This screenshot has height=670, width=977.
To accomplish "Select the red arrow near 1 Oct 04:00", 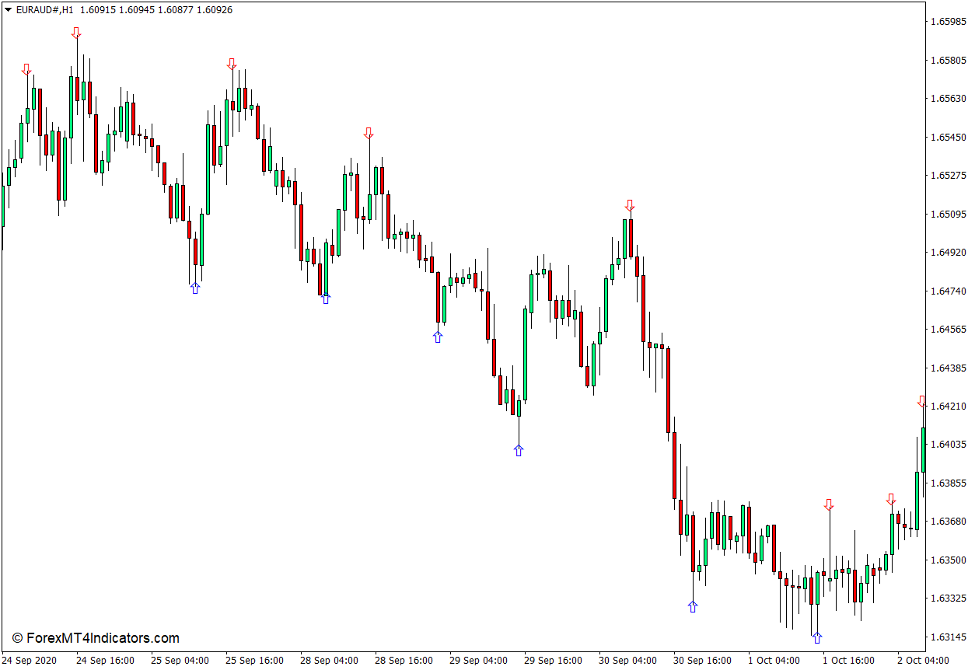I will (829, 505).
